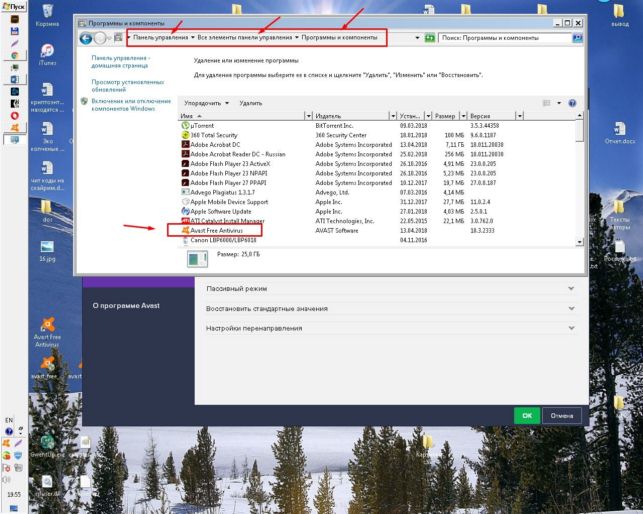Click Программы и компоненты breadcrumb

(x=339, y=37)
